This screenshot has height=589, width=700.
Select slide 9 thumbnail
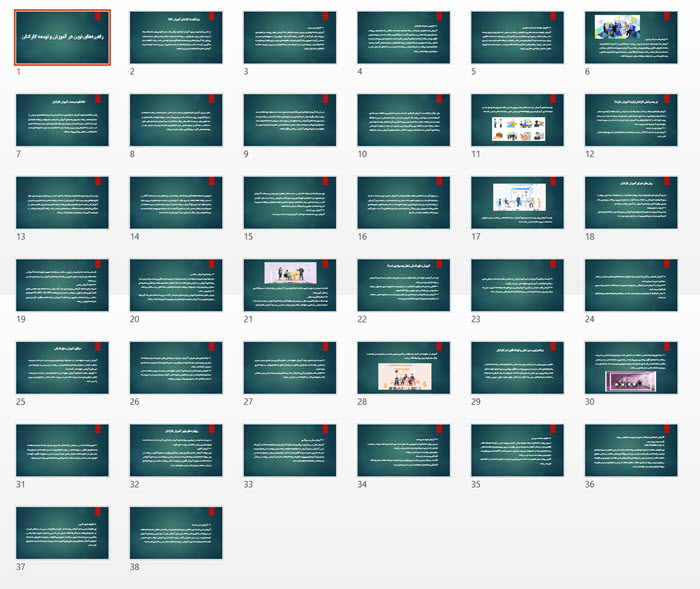290,120
